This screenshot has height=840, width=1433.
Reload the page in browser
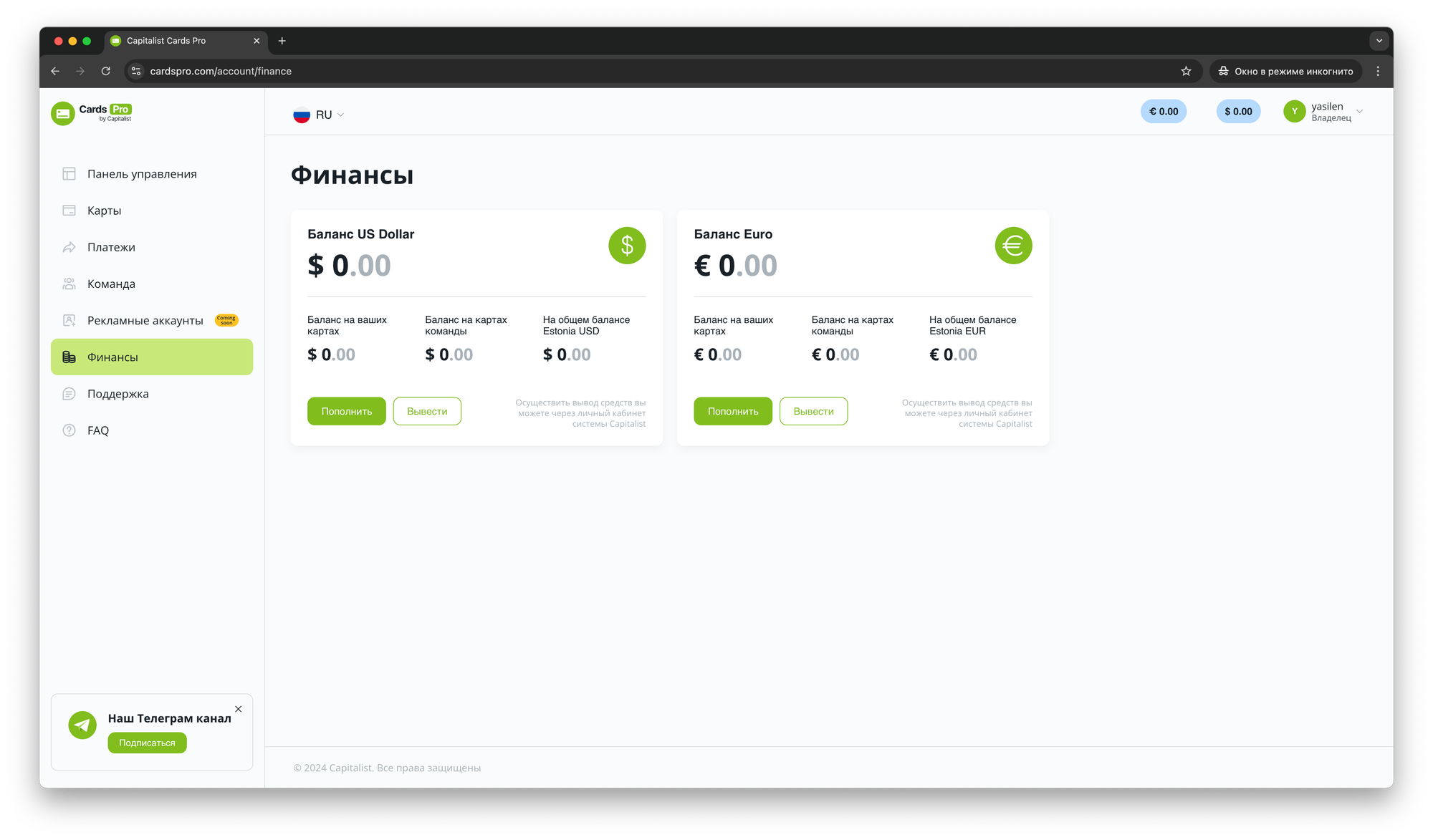tap(106, 71)
